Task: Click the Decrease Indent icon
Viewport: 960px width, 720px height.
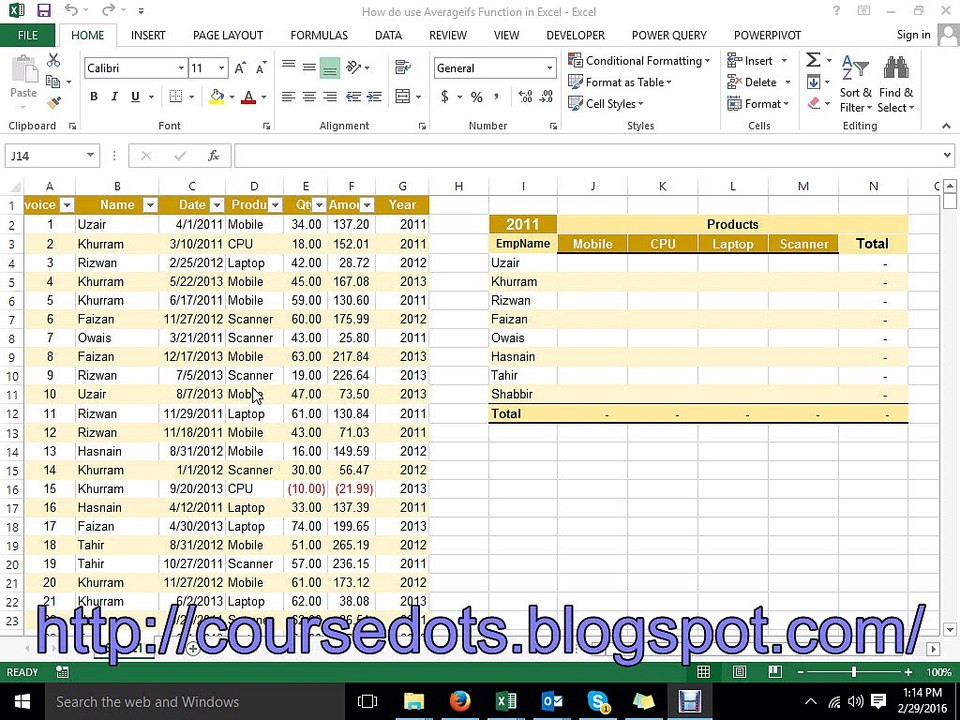Action: (x=353, y=97)
